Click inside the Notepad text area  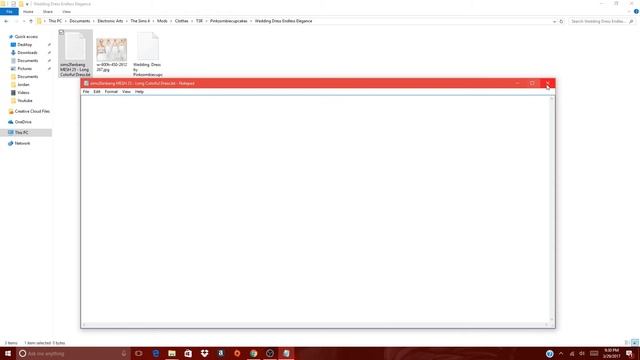(315, 209)
